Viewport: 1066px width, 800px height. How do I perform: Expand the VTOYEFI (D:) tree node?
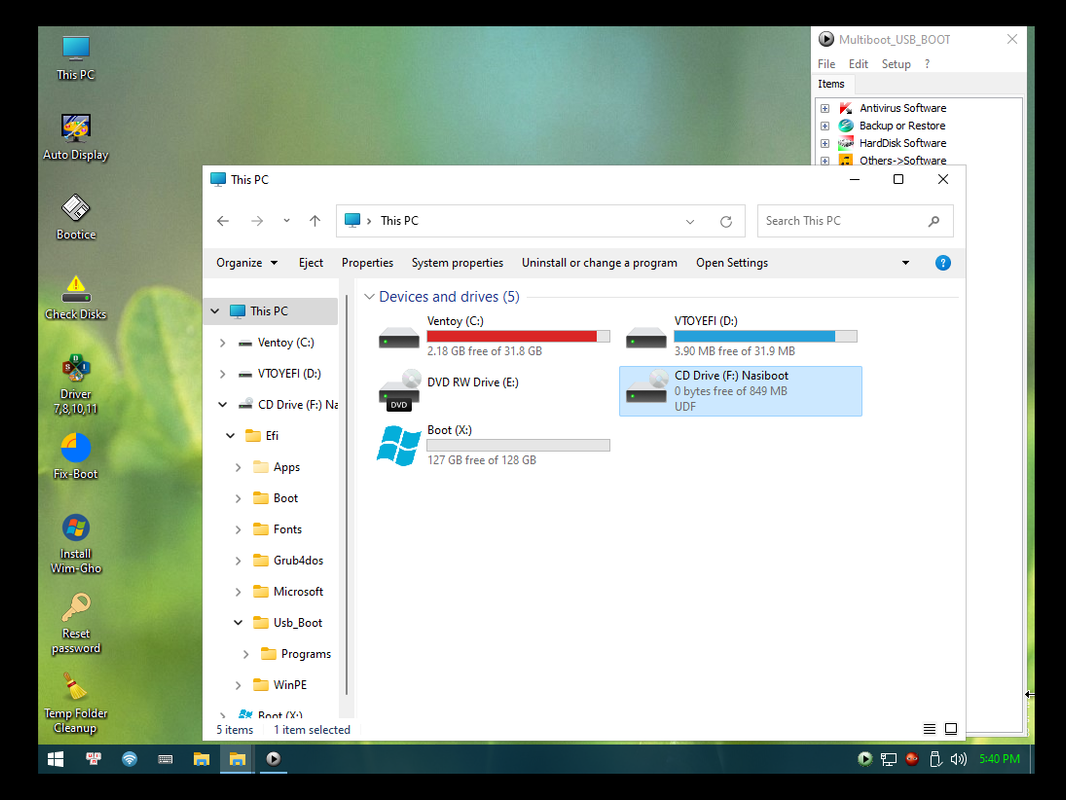(x=222, y=374)
